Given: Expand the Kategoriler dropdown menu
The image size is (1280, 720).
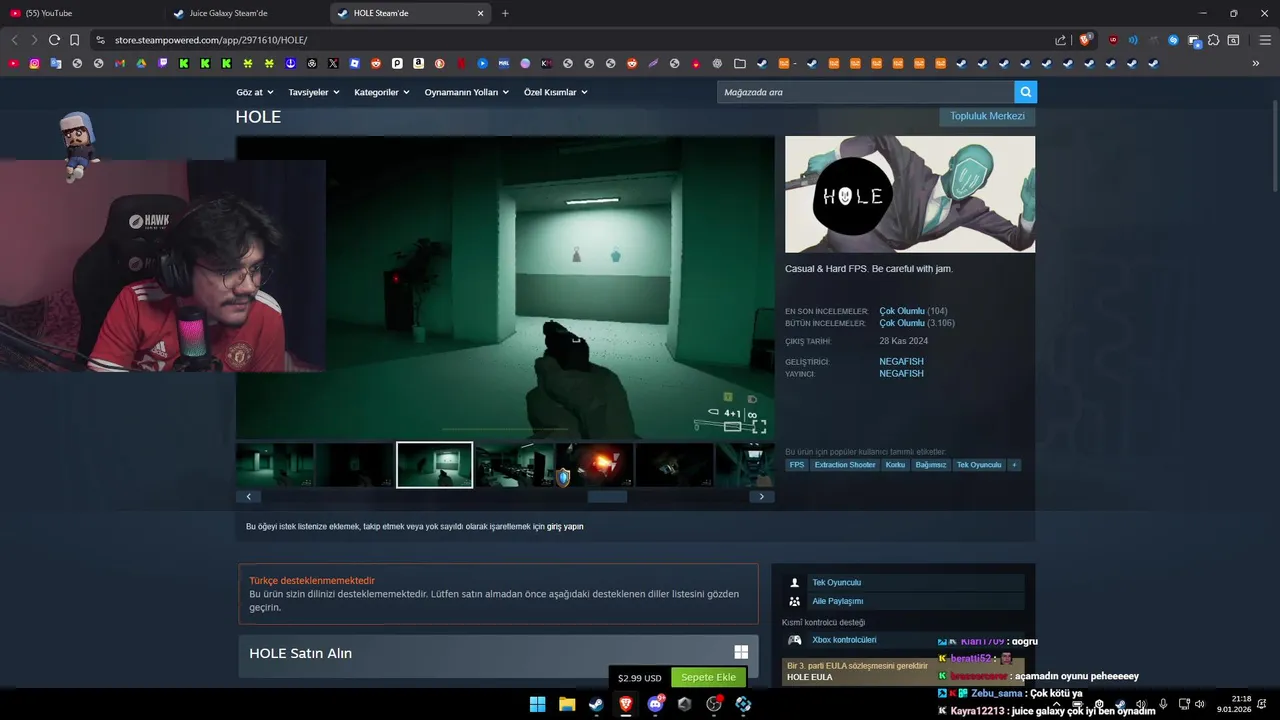Looking at the screenshot, I should pyautogui.click(x=382, y=92).
